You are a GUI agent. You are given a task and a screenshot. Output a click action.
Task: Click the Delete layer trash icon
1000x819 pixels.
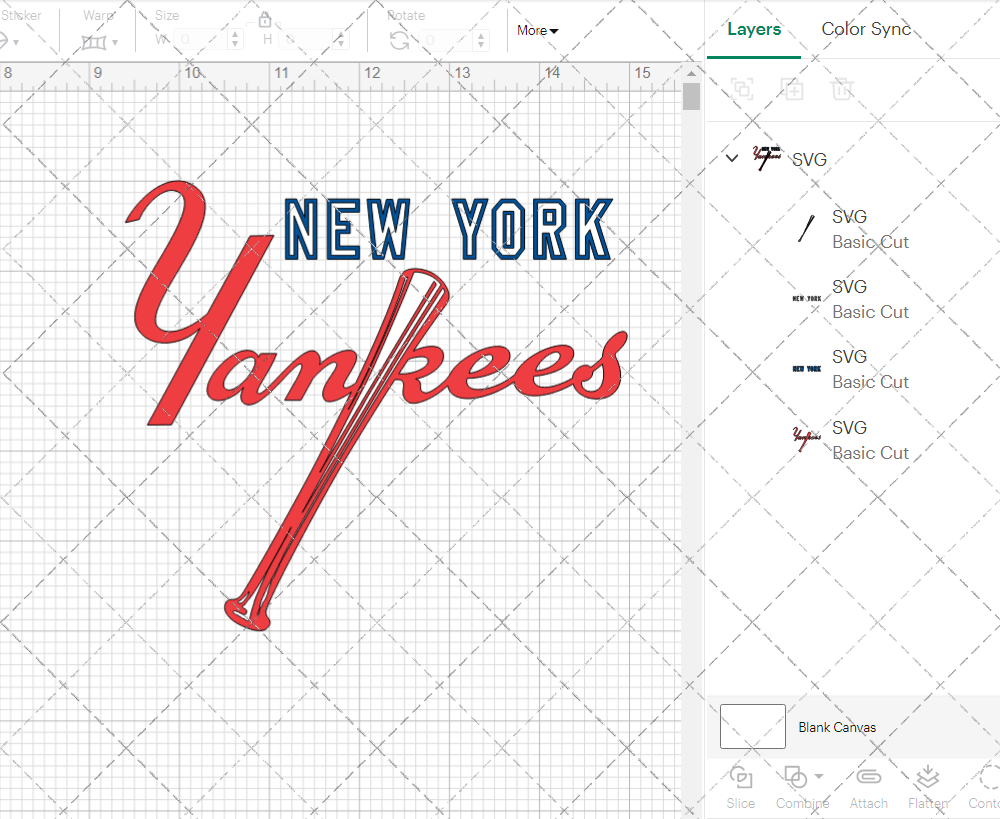coord(842,89)
